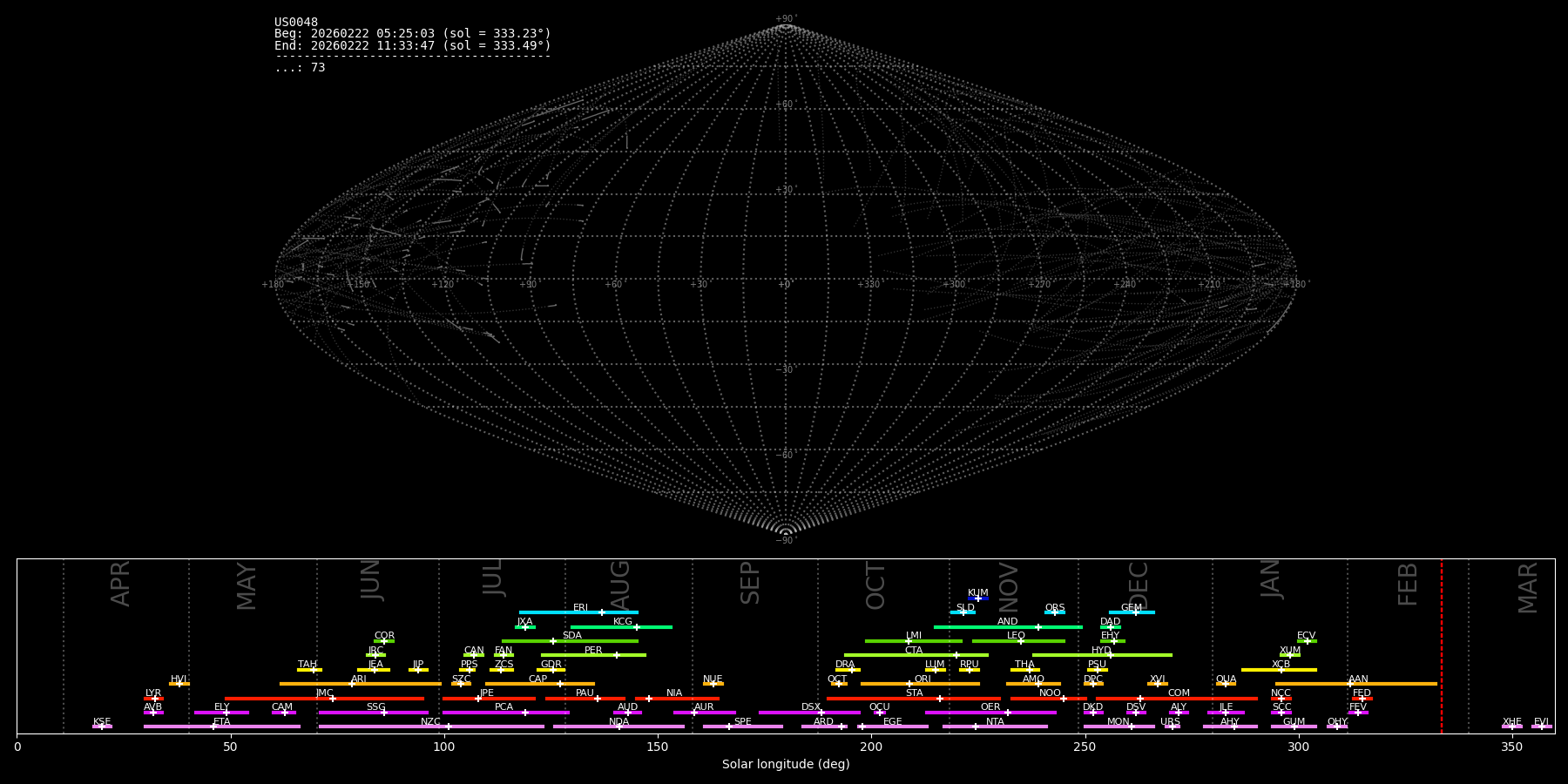Select the purple PCA activity bar
Screen dimensions: 1568x784
pos(505,713)
